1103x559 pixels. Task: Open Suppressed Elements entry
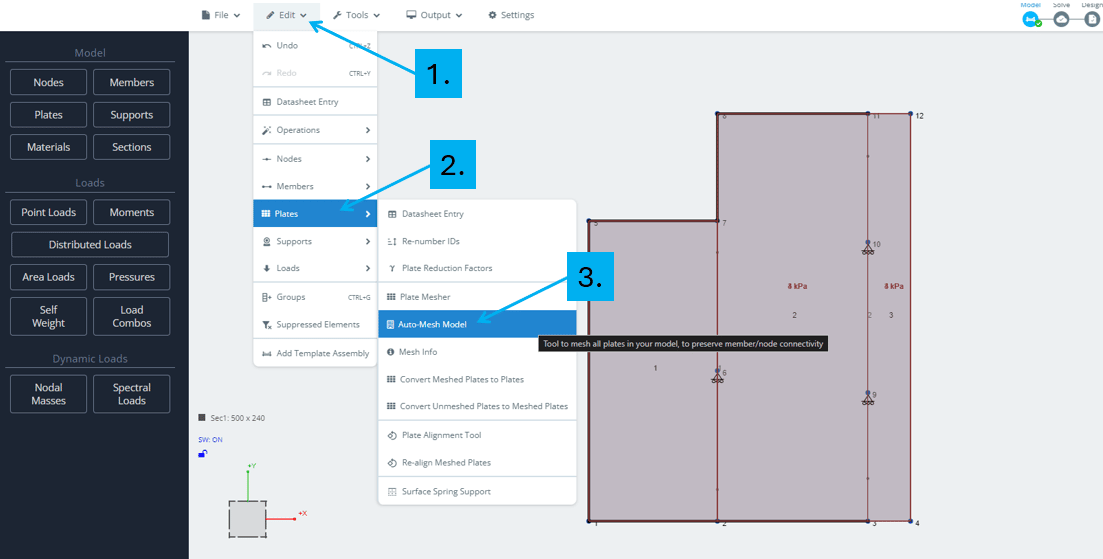click(315, 325)
